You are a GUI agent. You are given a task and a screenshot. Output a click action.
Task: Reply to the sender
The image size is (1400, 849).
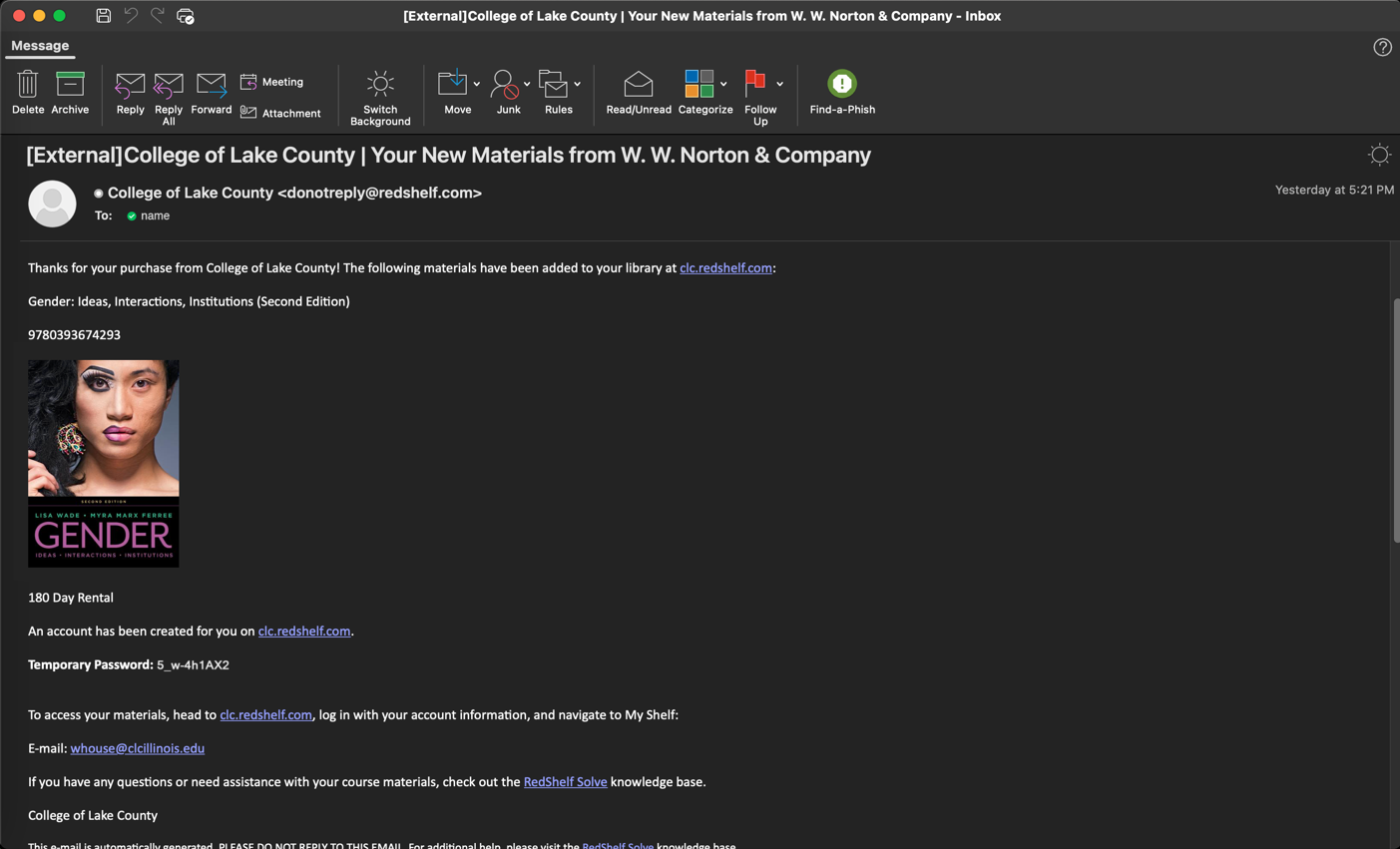point(130,94)
